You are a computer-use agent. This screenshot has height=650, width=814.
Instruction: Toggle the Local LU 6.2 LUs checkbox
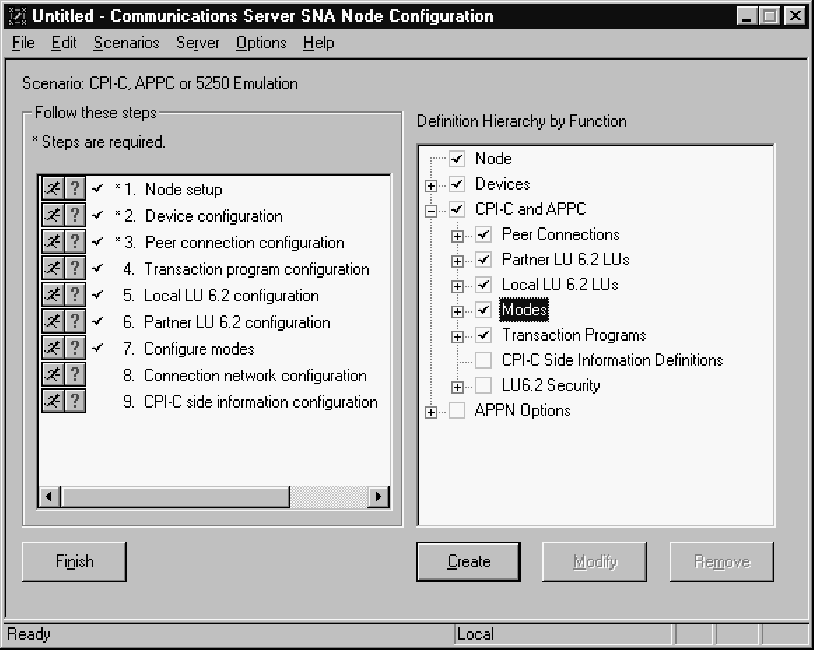coord(483,285)
